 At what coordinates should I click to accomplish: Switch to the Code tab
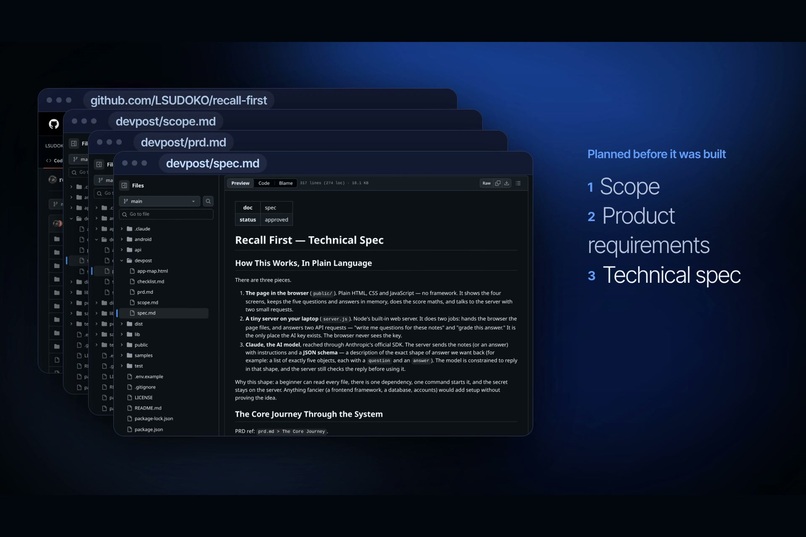(x=264, y=183)
